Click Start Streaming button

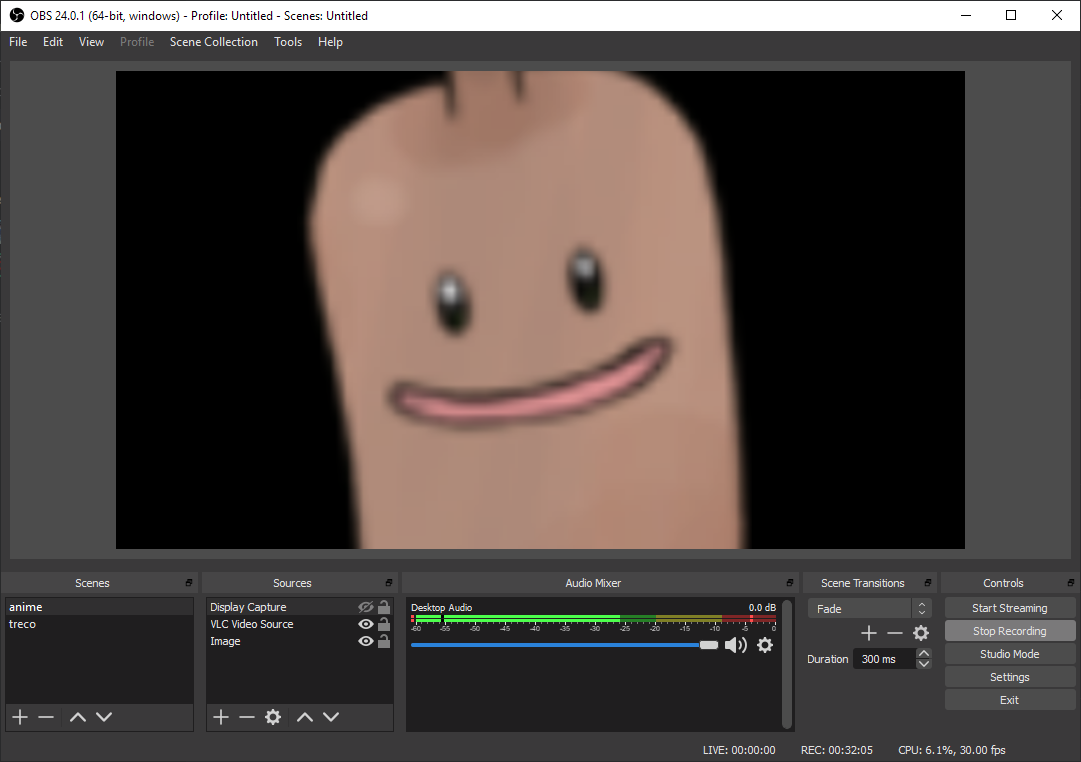click(1009, 608)
